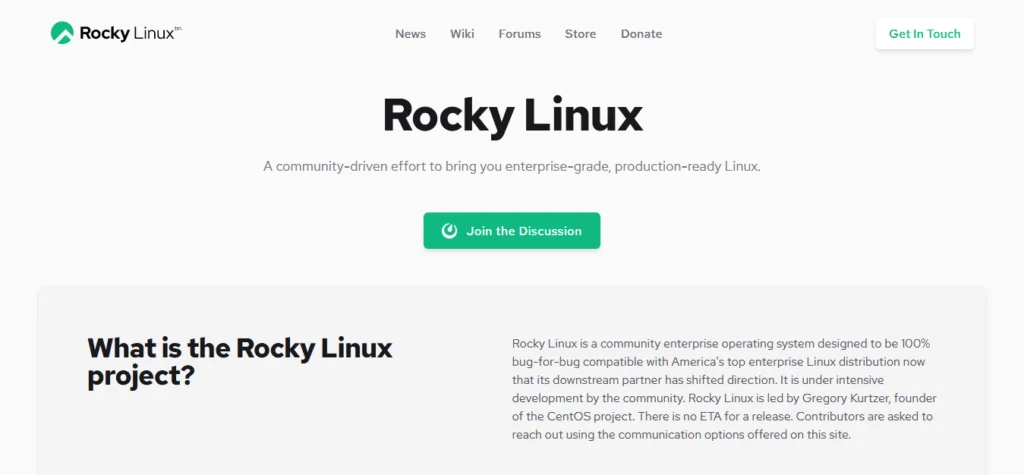Click the large Rocky Linux page title
Screen dimensions: 1024x475
pos(513,116)
